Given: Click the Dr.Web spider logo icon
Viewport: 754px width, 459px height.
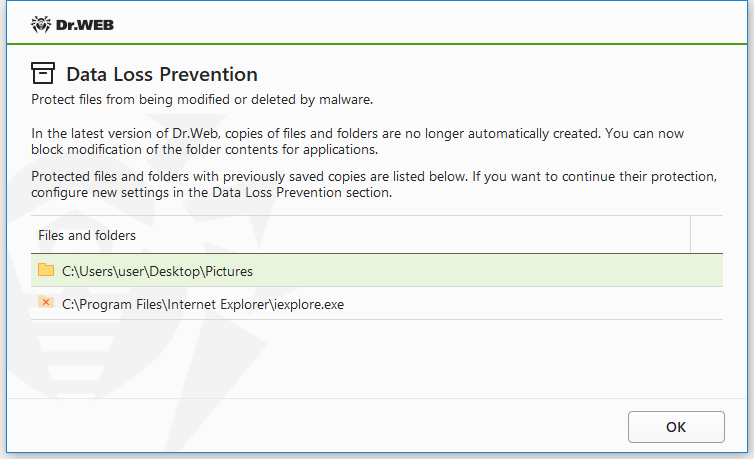Looking at the screenshot, I should [x=41, y=24].
